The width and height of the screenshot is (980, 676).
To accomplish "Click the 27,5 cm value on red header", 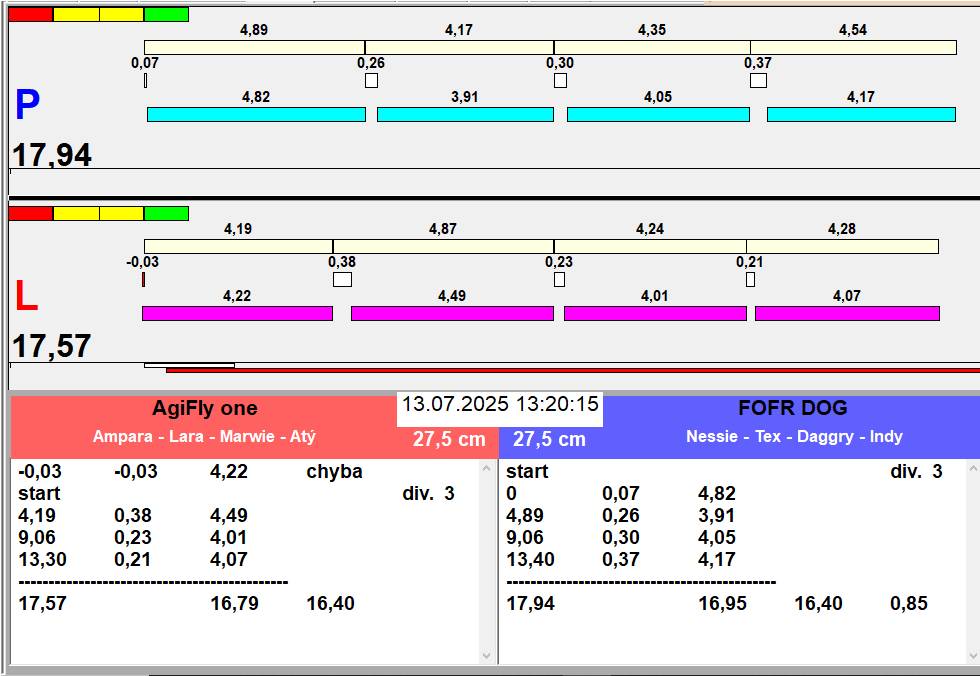I will (449, 439).
